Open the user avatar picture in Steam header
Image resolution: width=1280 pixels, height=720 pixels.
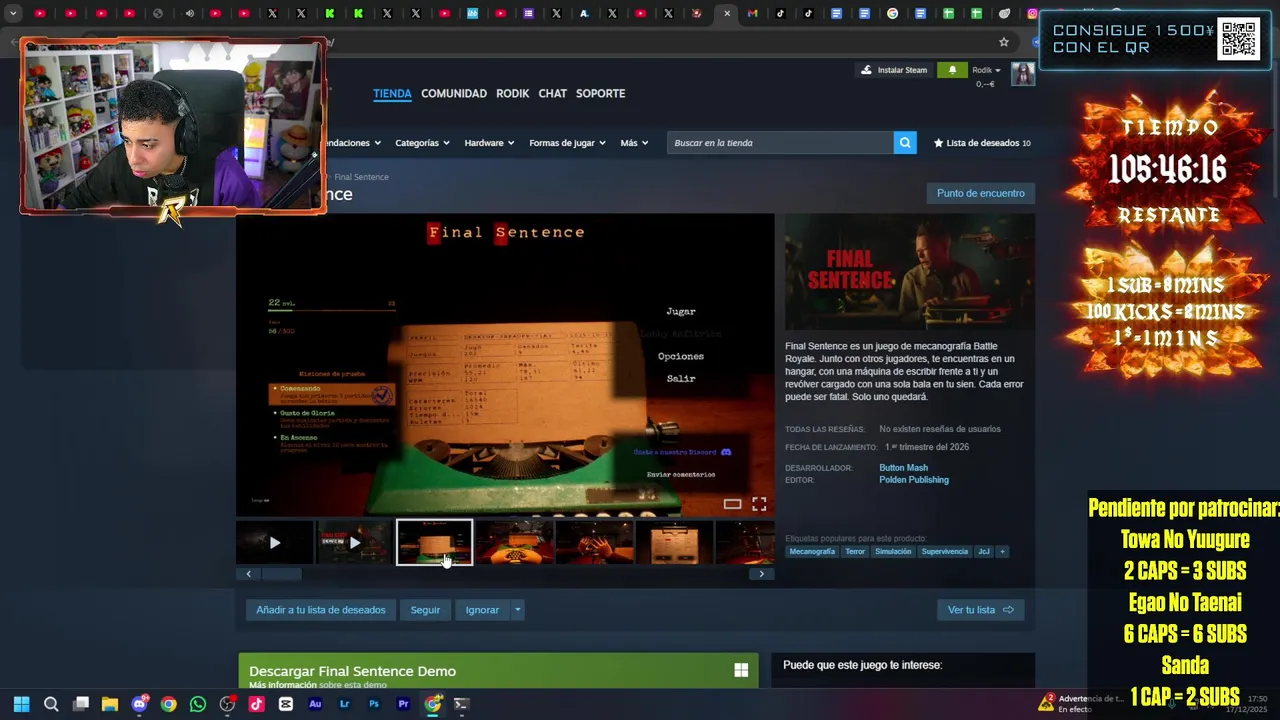(x=1023, y=74)
